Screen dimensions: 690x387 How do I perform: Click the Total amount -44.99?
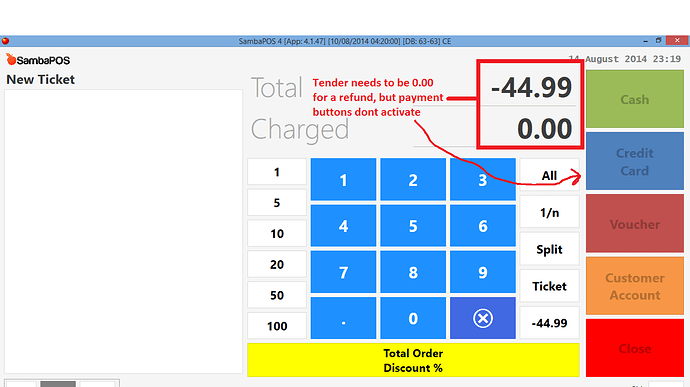532,87
